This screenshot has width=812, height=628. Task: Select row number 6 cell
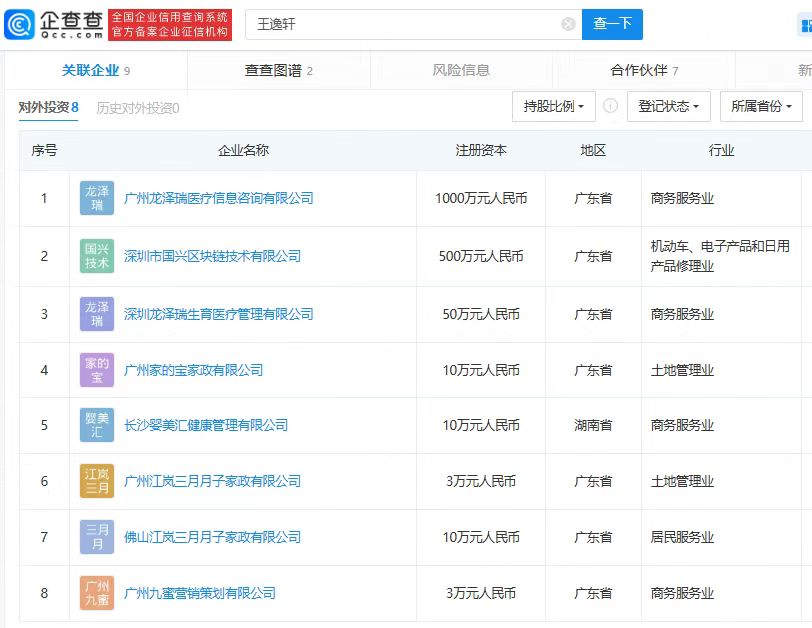[45, 481]
